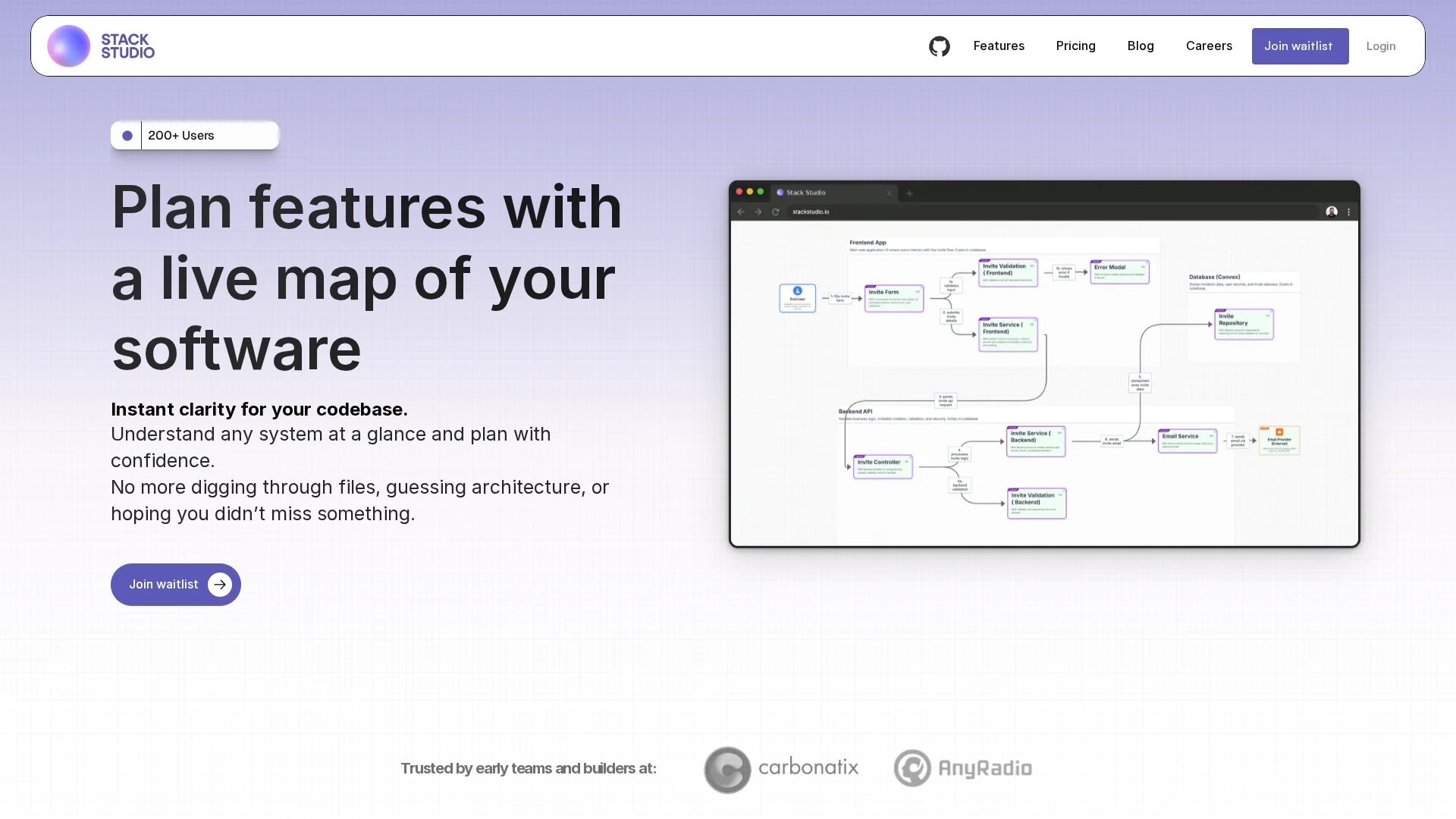Click 'Instant clarity for your codebase.' text

(x=259, y=409)
